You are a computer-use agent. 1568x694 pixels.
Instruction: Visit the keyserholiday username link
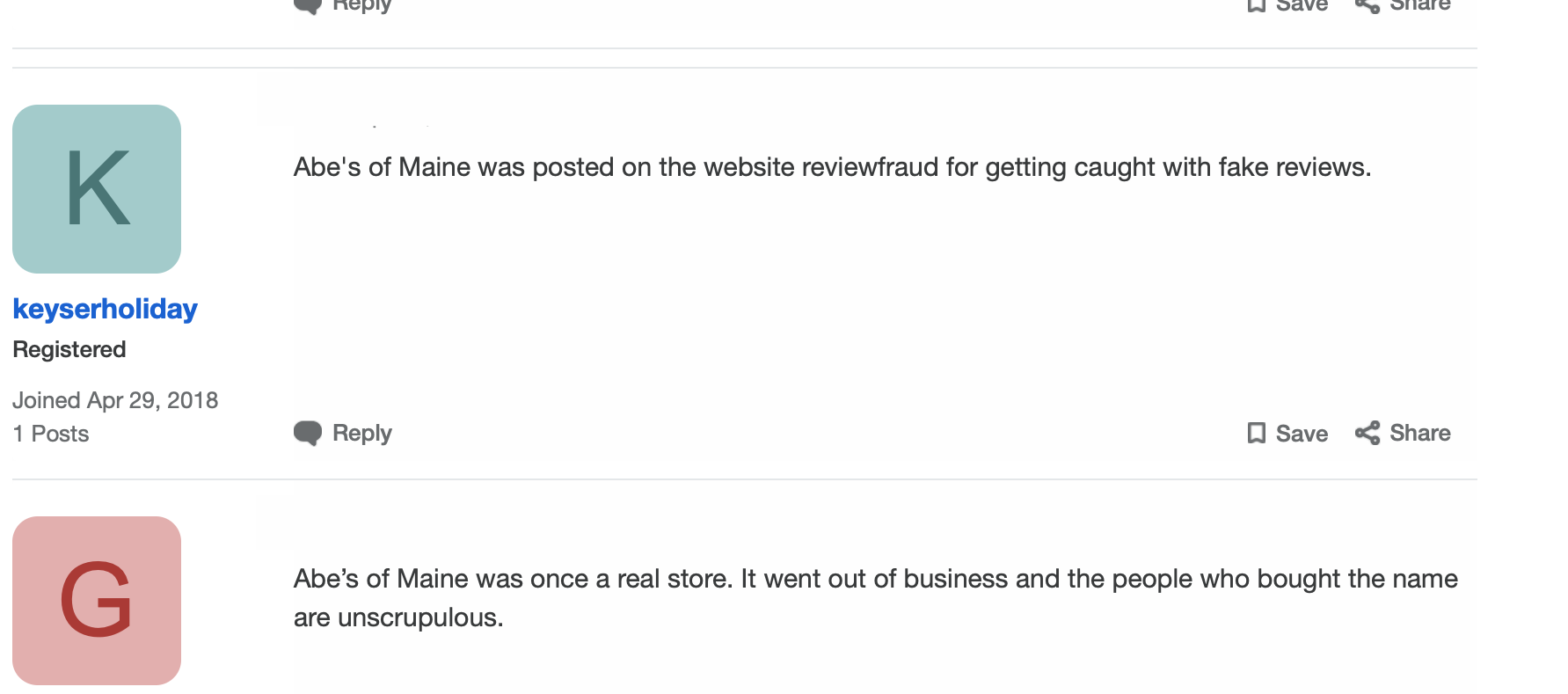(105, 309)
